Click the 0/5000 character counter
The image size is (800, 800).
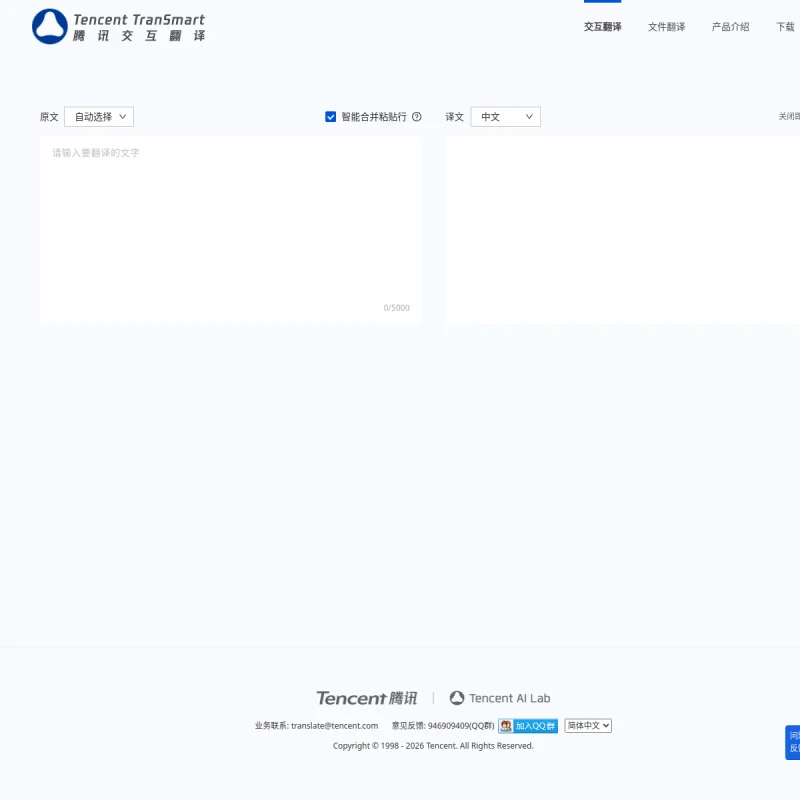click(x=396, y=308)
